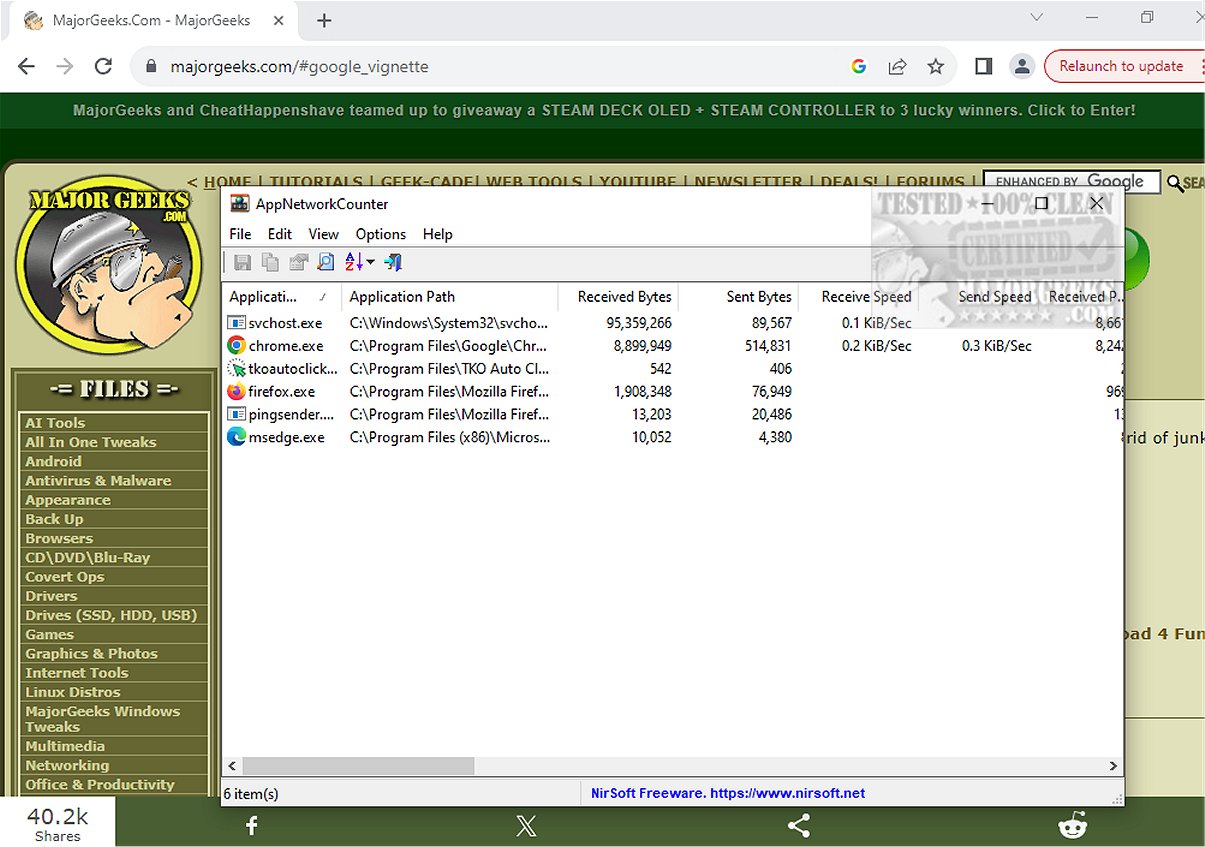Click the share page icon in address bar
Image resolution: width=1205 pixels, height=847 pixels.
coord(897,66)
